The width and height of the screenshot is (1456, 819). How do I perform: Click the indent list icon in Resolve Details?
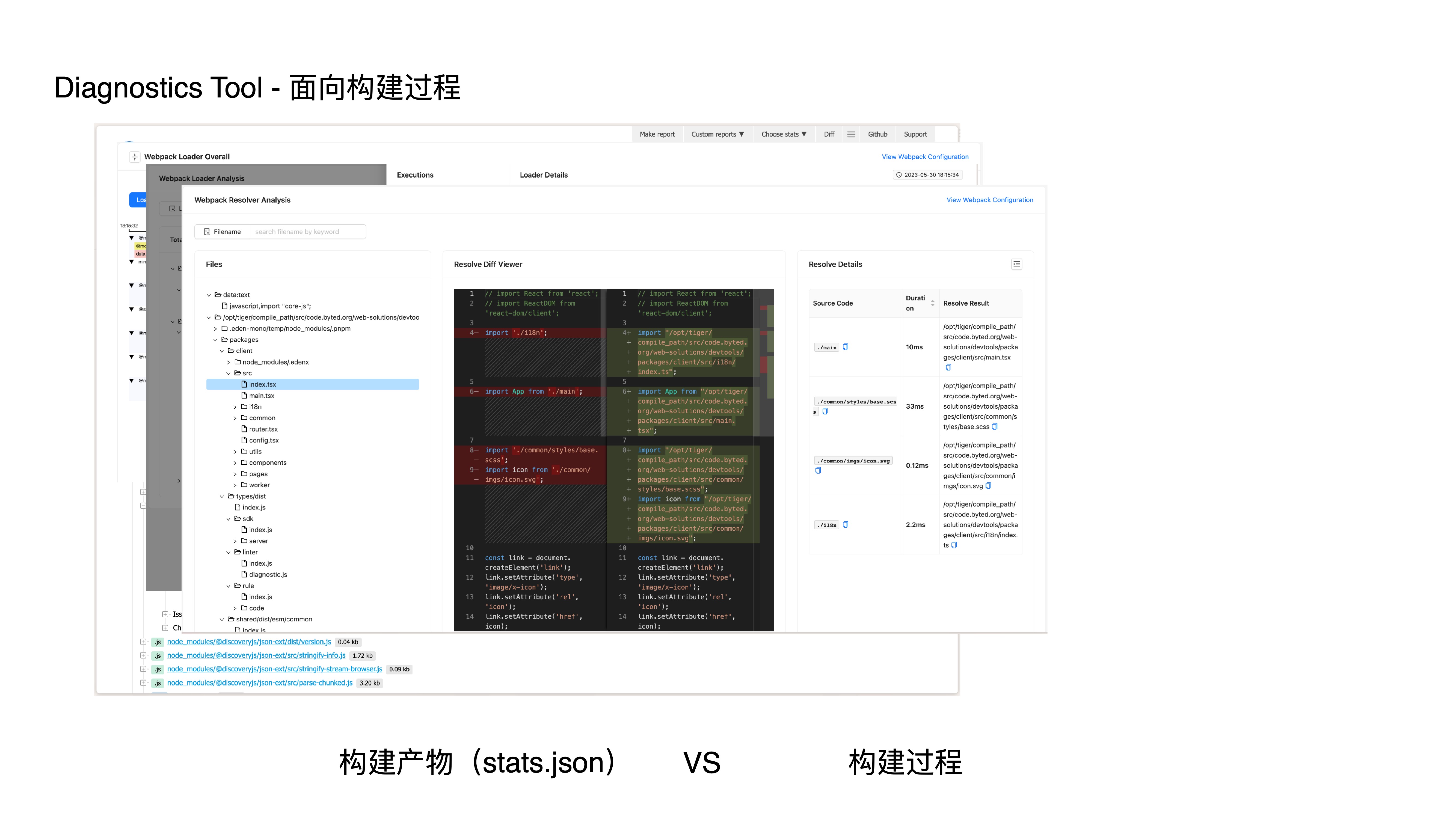click(1016, 264)
